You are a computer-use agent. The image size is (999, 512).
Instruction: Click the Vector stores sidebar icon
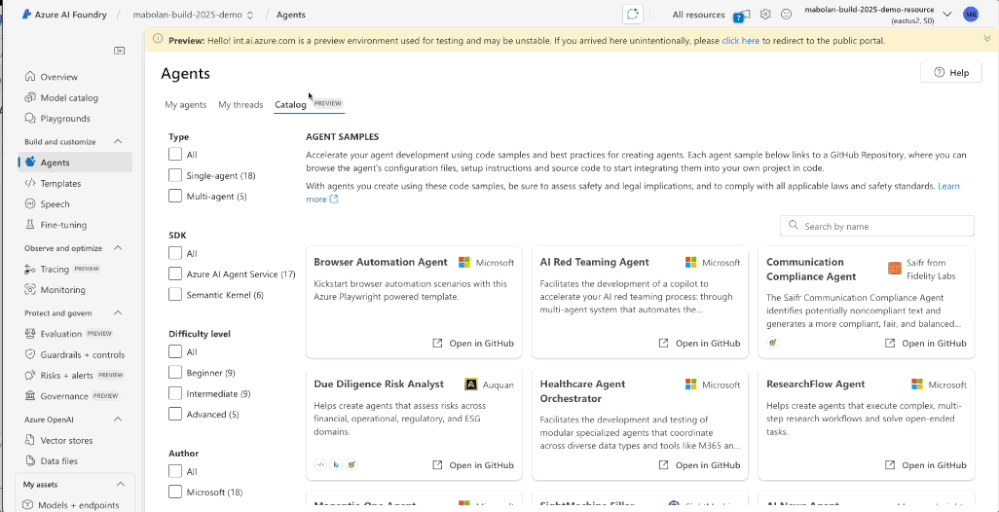pos(31,440)
